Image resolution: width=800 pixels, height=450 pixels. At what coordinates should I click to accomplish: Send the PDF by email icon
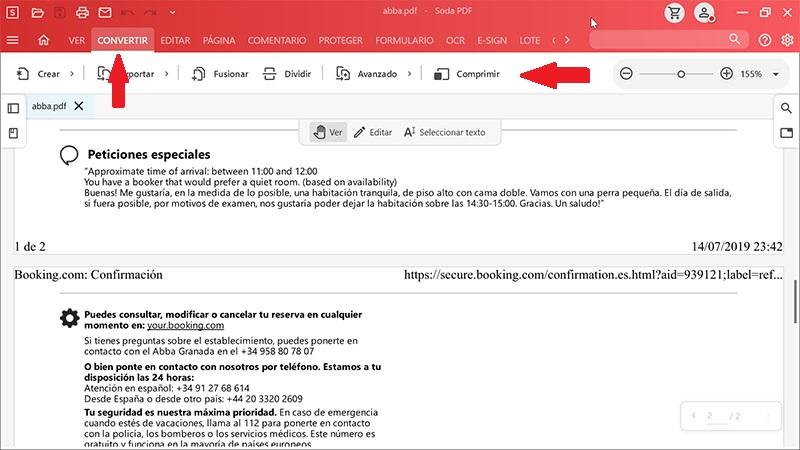click(x=105, y=13)
